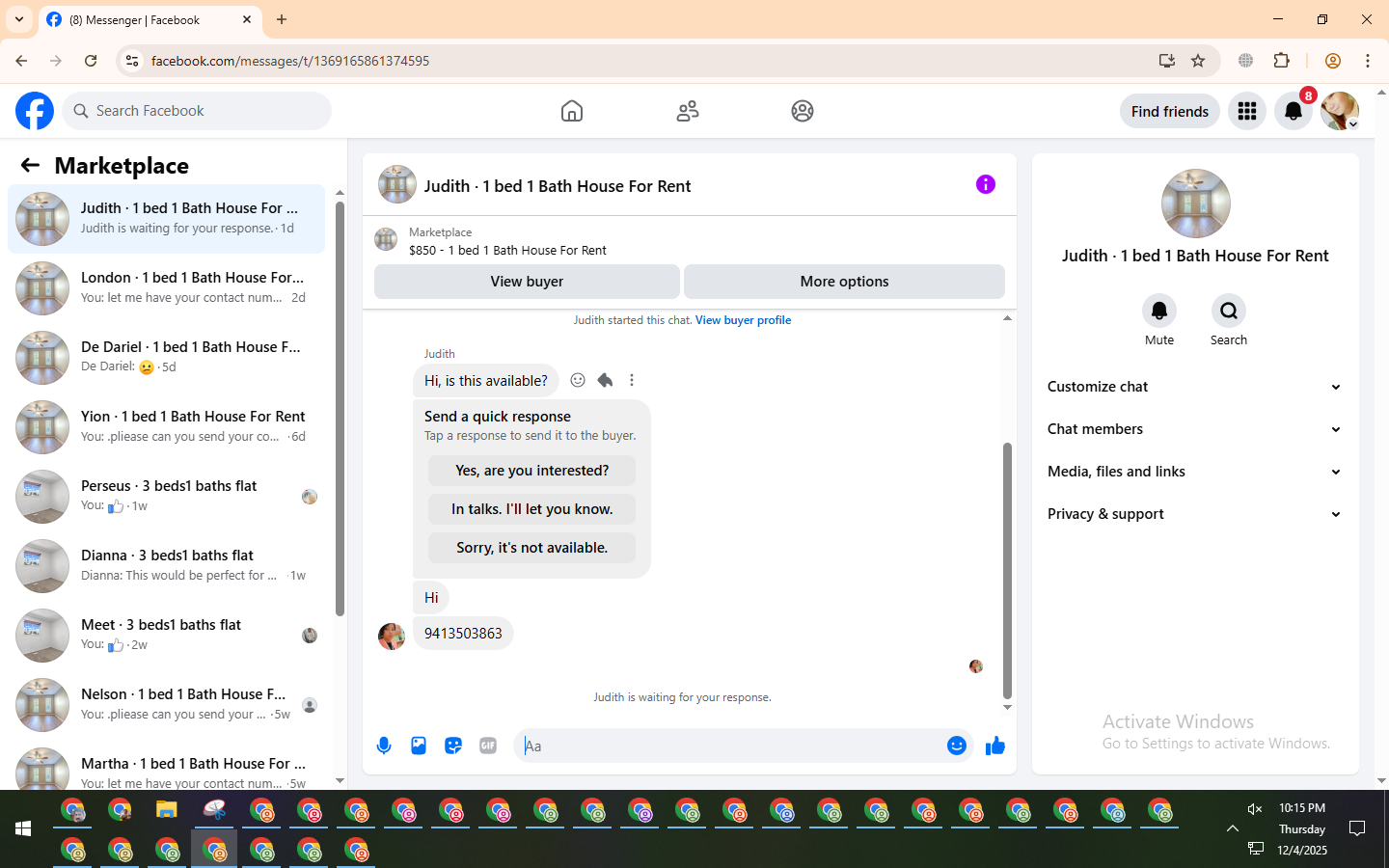Image resolution: width=1389 pixels, height=868 pixels.
Task: Click the chat messages scrollbar
Action: 1007,570
